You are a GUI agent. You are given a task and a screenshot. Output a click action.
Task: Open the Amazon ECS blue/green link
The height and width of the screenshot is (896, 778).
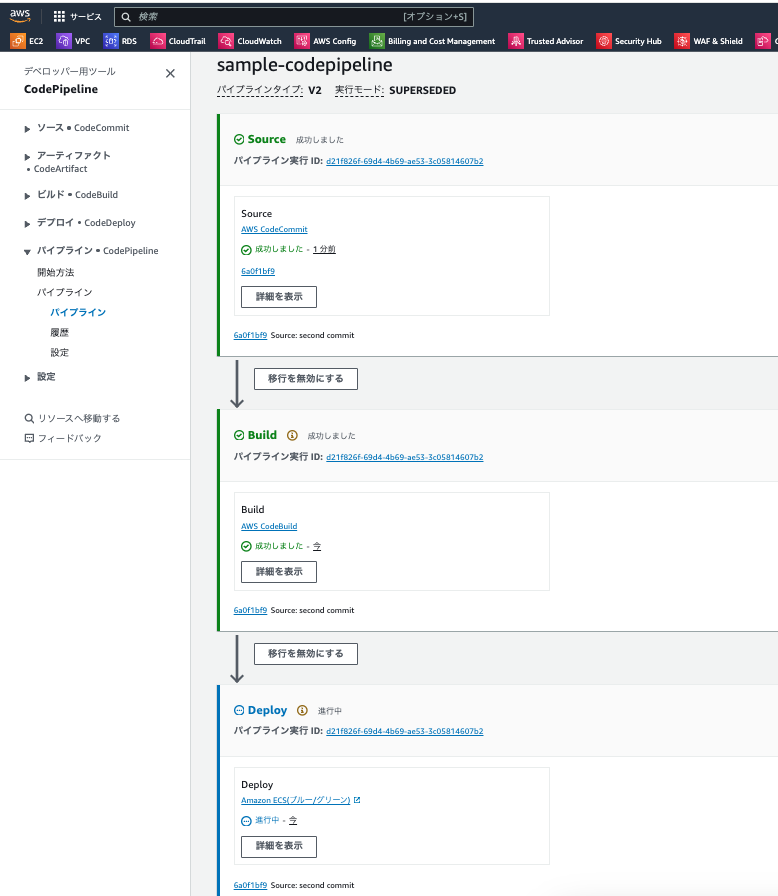(x=295, y=800)
